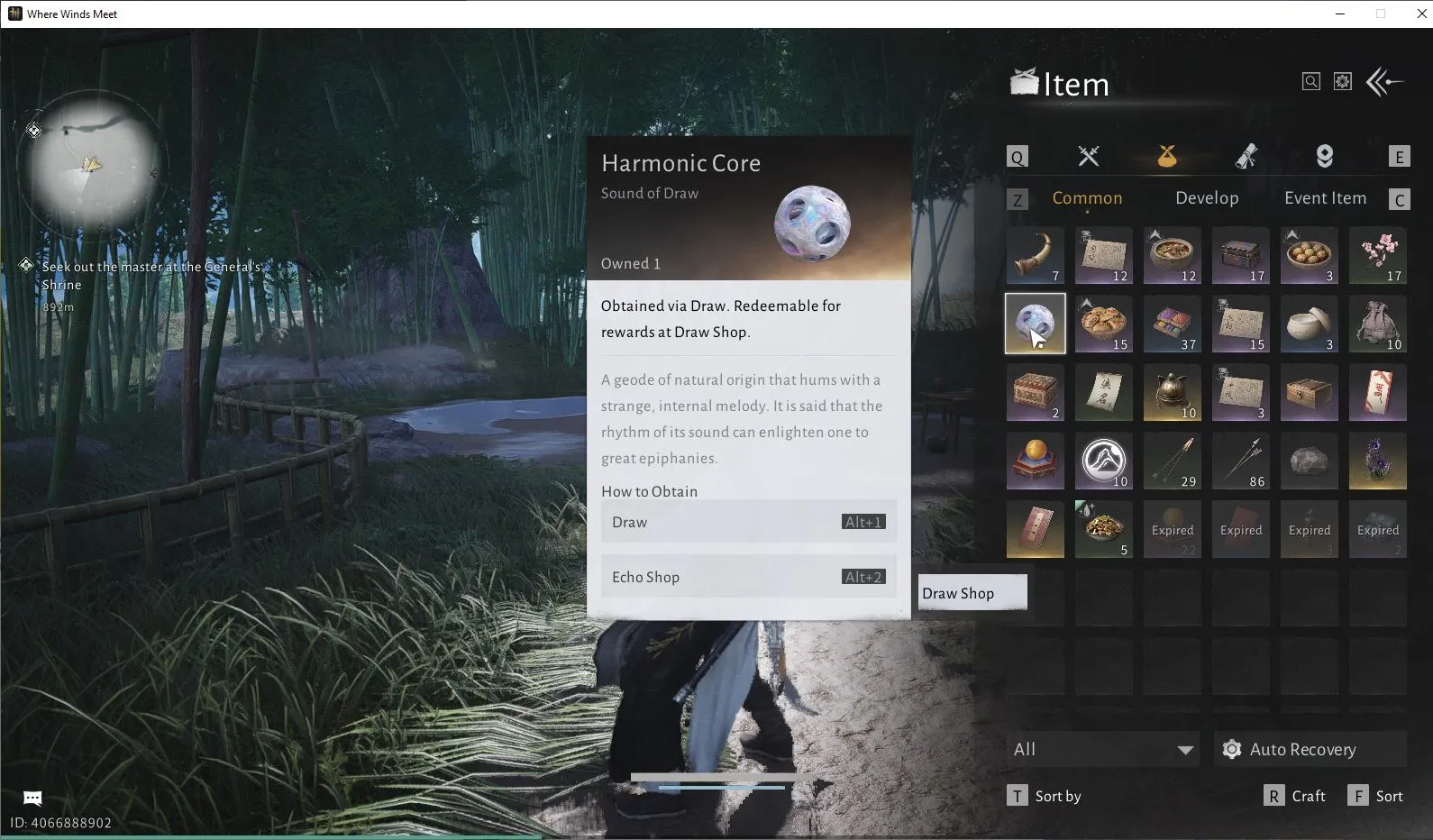Select the gray rock item

click(x=1309, y=461)
